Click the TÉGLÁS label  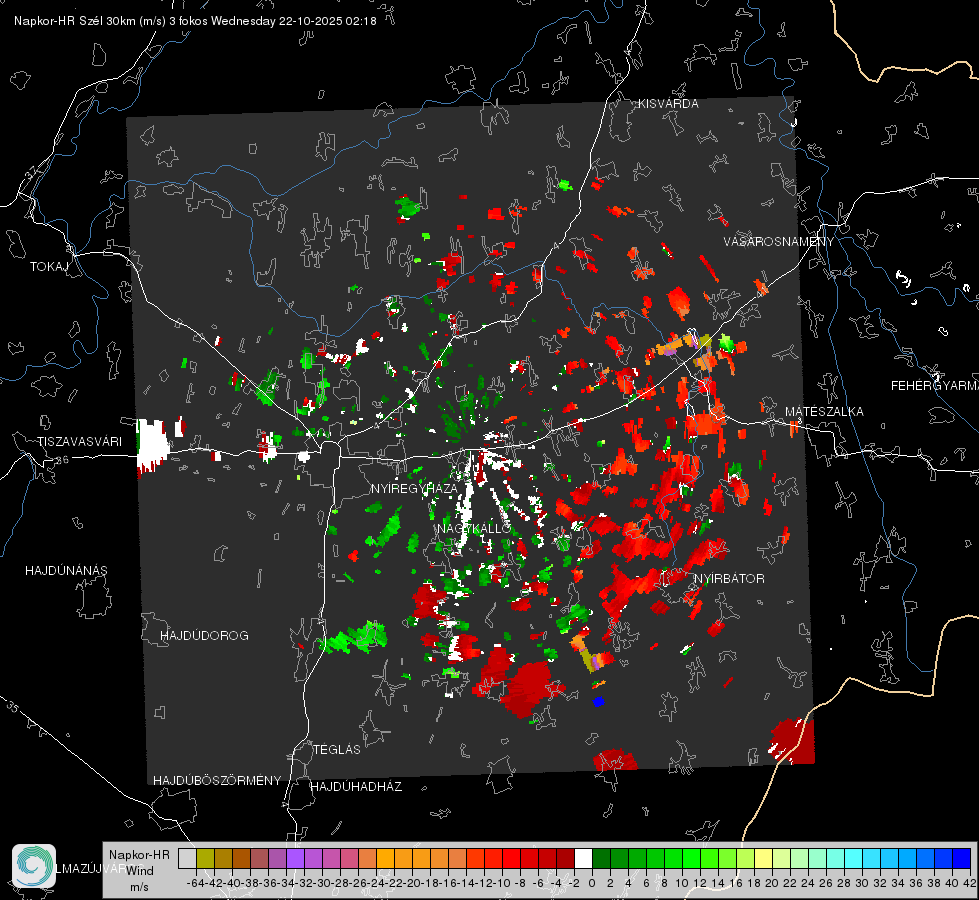coord(337,749)
